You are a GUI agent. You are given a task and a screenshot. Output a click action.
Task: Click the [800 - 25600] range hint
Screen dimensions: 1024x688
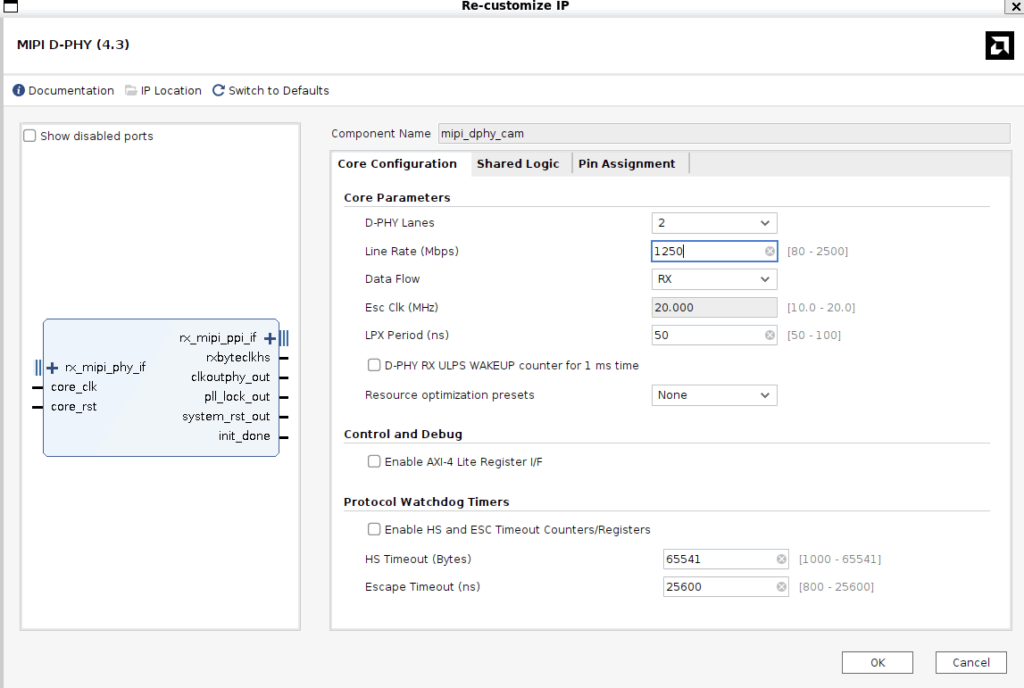pyautogui.click(x=836, y=587)
